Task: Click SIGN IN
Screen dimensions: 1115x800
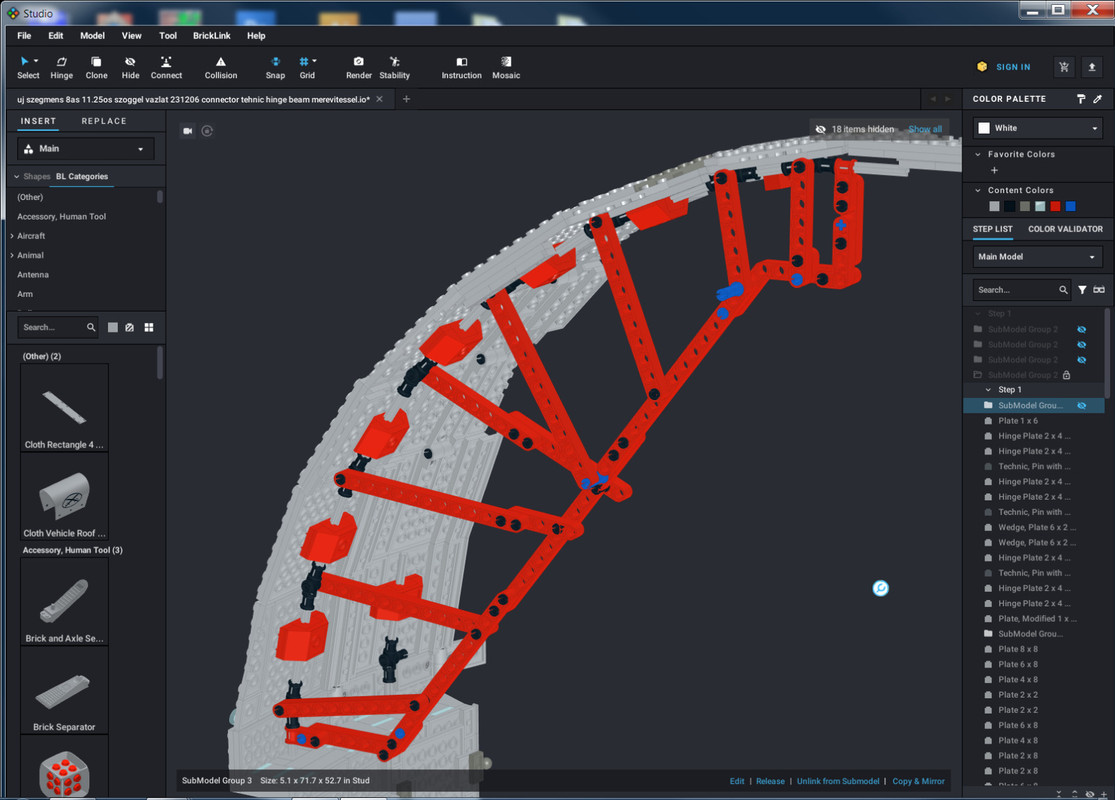Action: (x=1013, y=67)
